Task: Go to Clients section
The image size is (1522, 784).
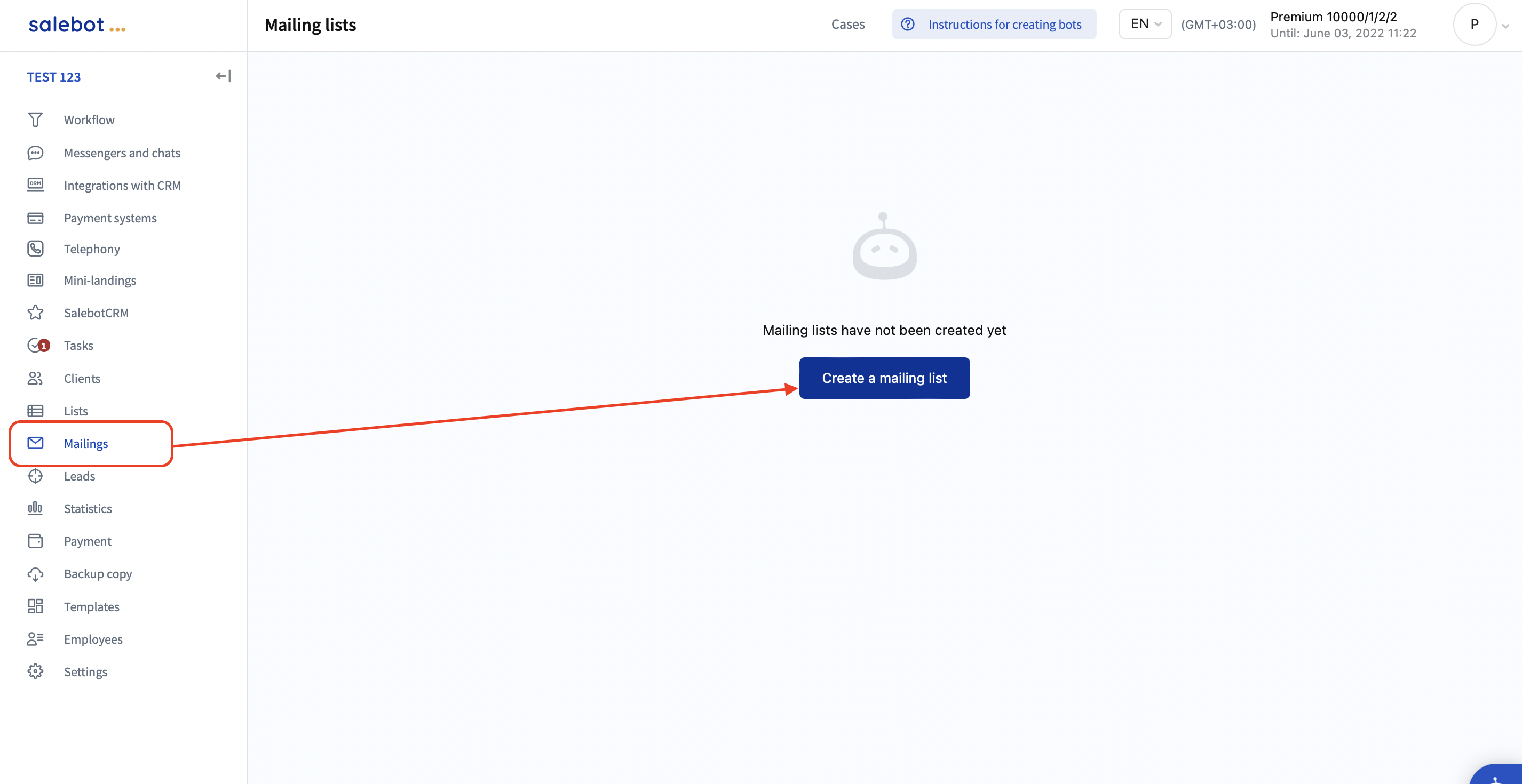Action: pos(82,379)
